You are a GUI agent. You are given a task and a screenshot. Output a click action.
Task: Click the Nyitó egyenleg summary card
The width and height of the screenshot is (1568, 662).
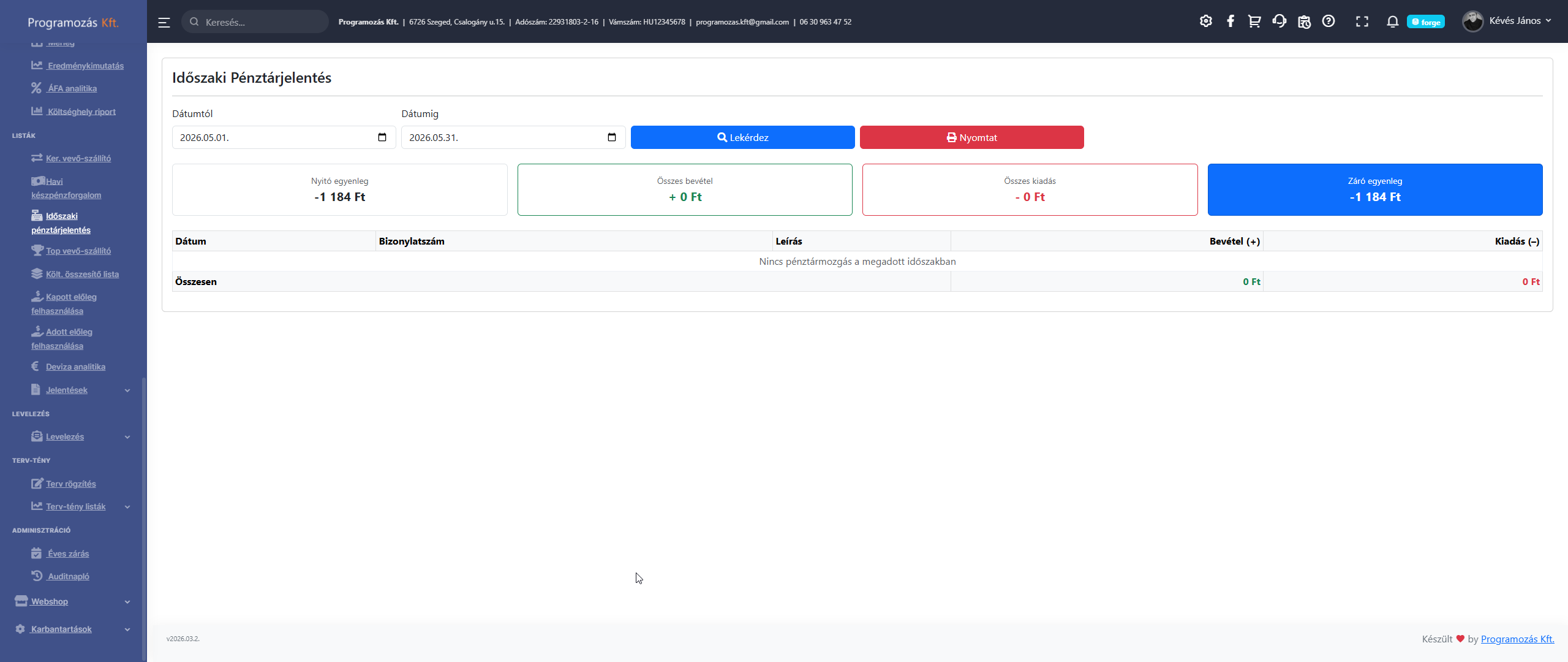pyautogui.click(x=340, y=189)
